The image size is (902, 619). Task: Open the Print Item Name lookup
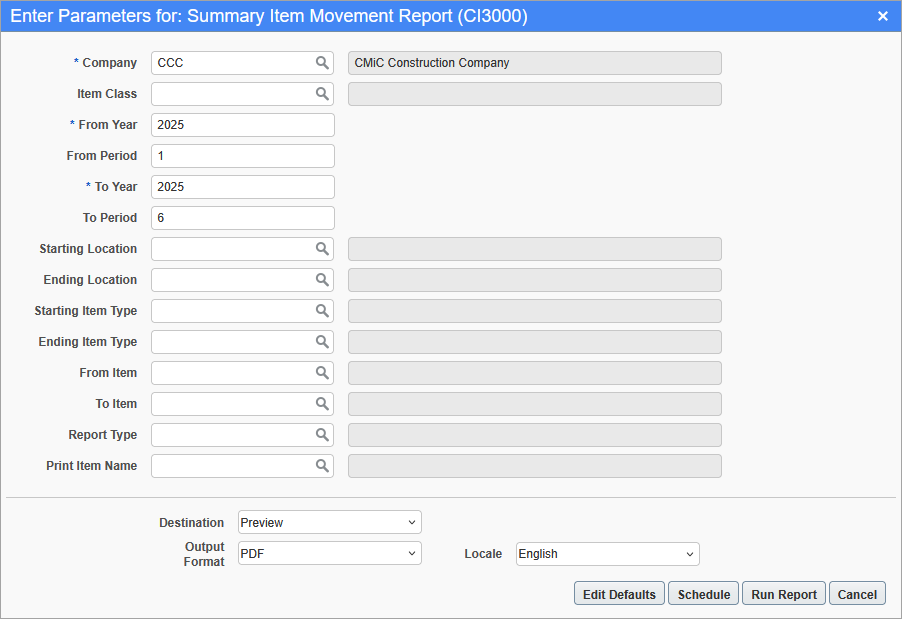coord(322,465)
